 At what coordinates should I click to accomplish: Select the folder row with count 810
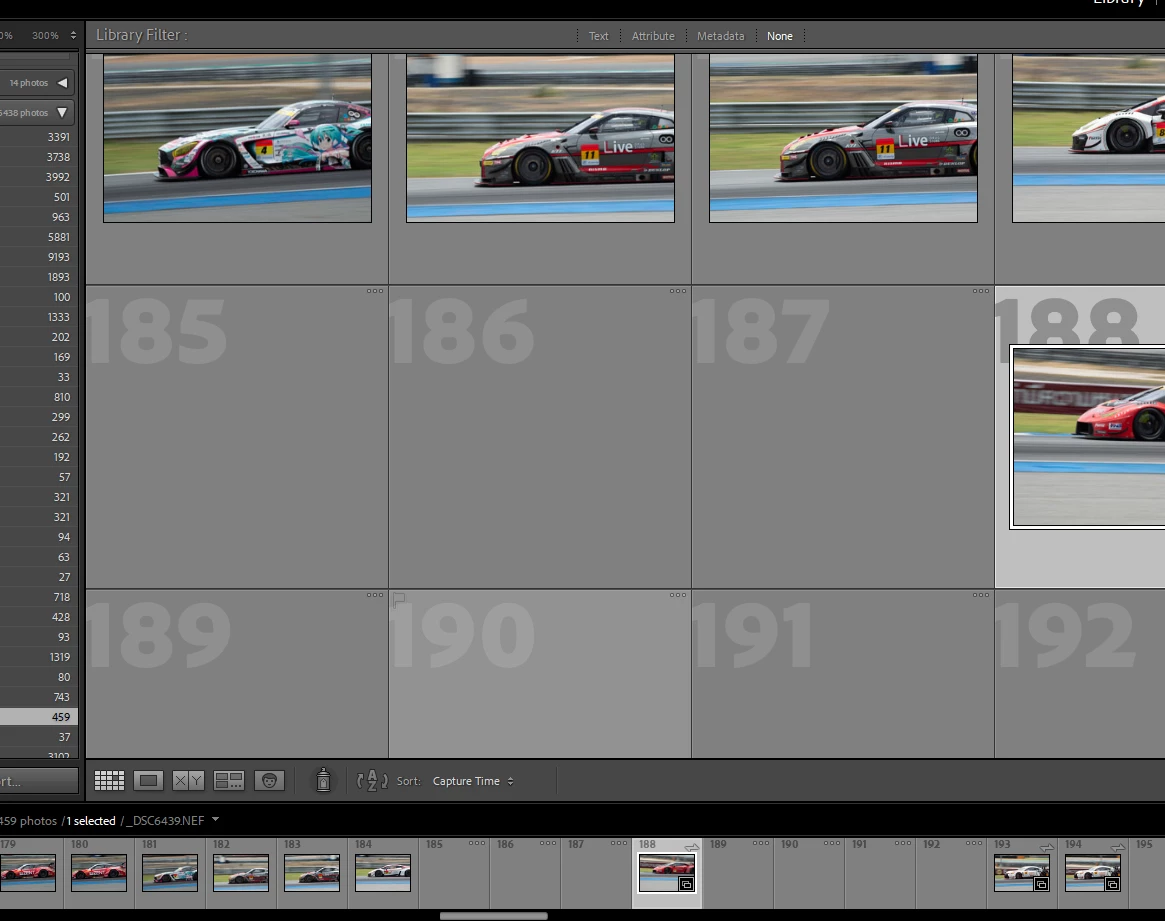[39, 397]
